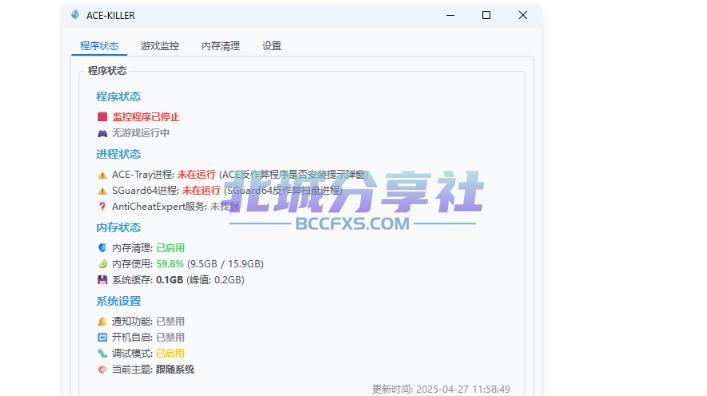
Task: Click the 无游戏运行中 text
Action: pyautogui.click(x=141, y=133)
